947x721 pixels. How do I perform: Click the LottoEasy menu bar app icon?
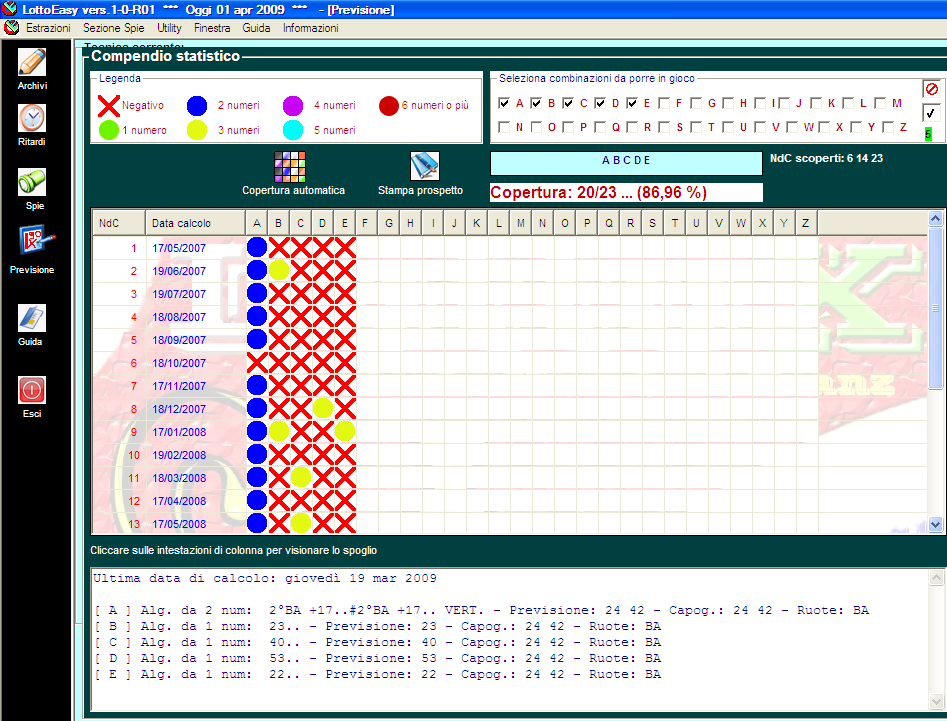(11, 28)
